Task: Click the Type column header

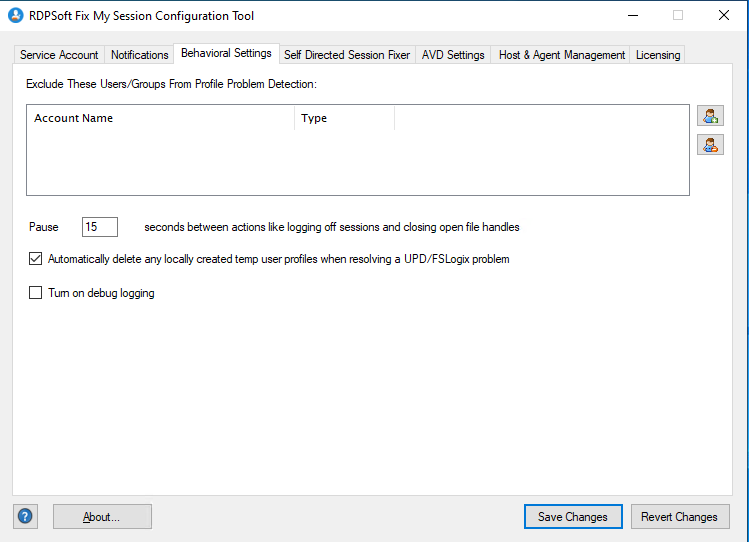Action: [x=344, y=118]
